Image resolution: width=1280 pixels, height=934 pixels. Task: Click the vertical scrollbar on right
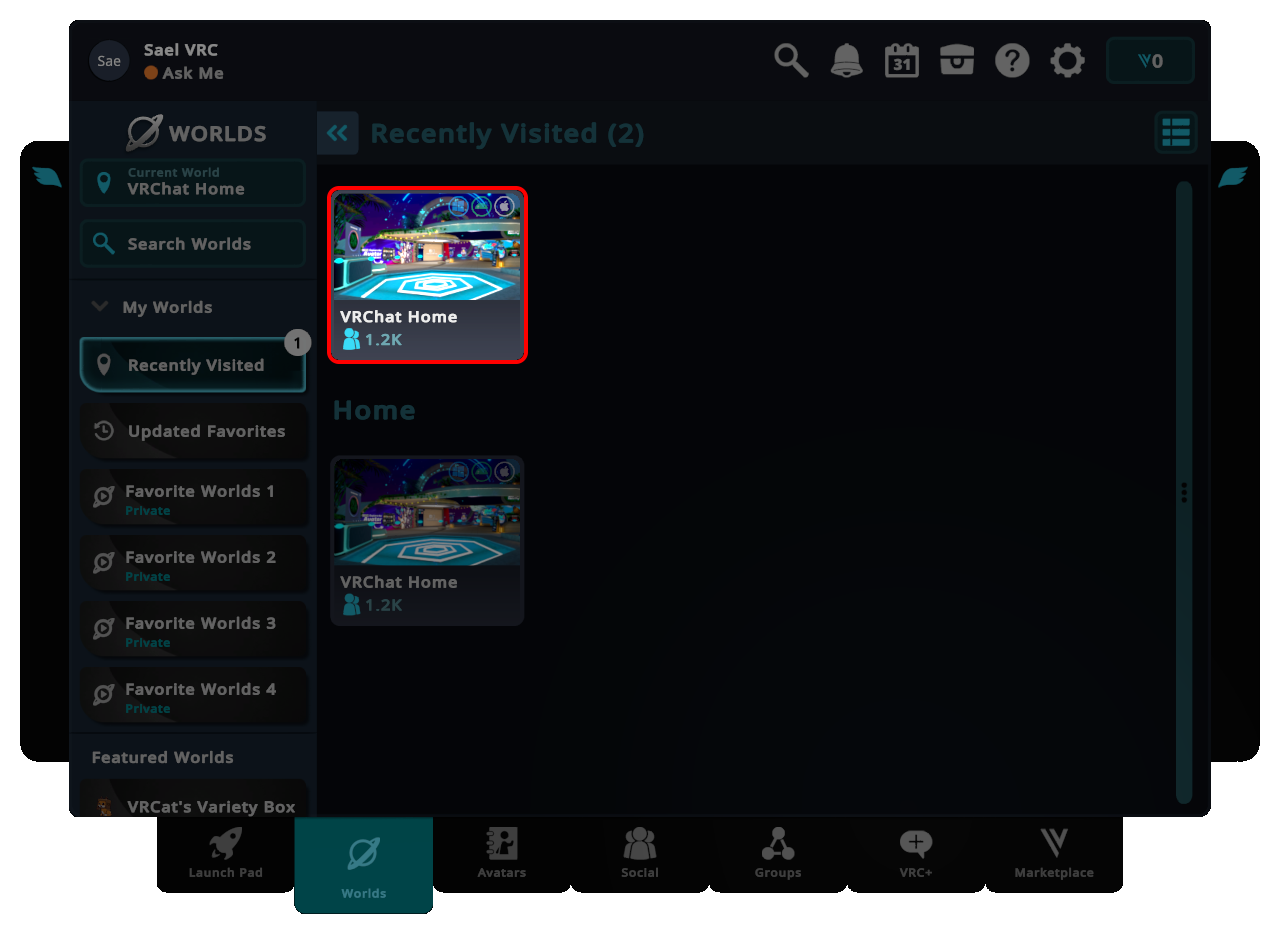[1184, 490]
